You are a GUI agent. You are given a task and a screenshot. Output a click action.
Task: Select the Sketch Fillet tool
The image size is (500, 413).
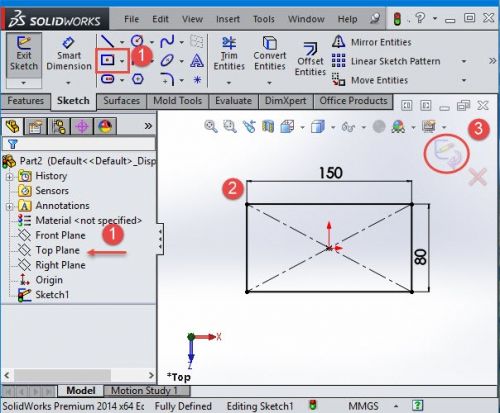(168, 79)
